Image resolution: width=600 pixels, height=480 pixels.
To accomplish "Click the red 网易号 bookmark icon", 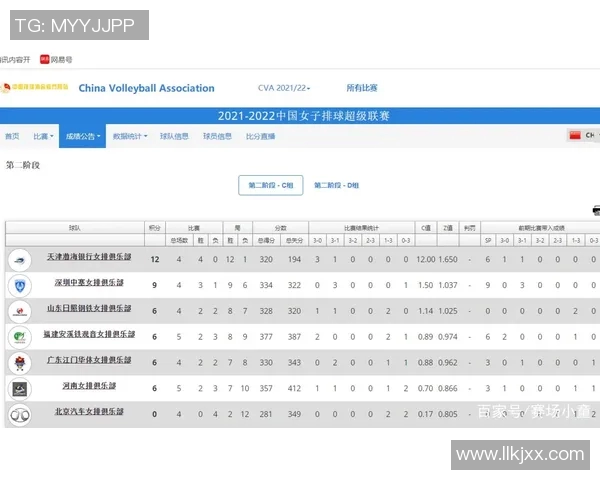I will coord(44,59).
